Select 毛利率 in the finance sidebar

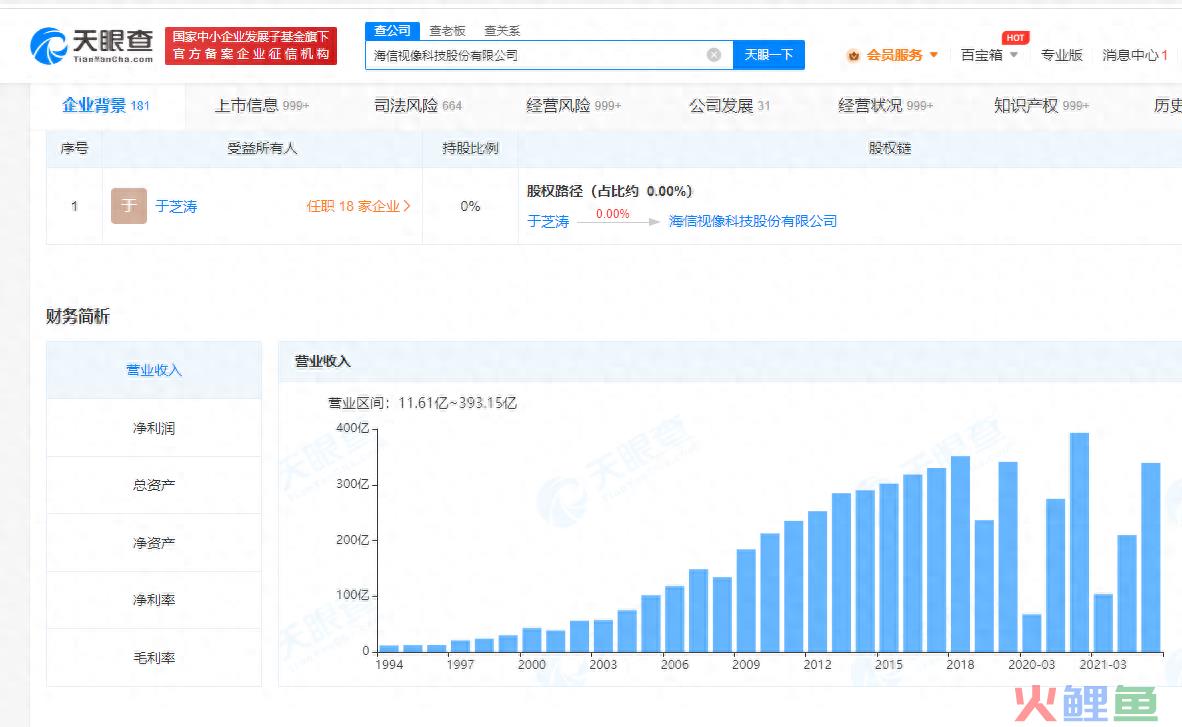[154, 658]
